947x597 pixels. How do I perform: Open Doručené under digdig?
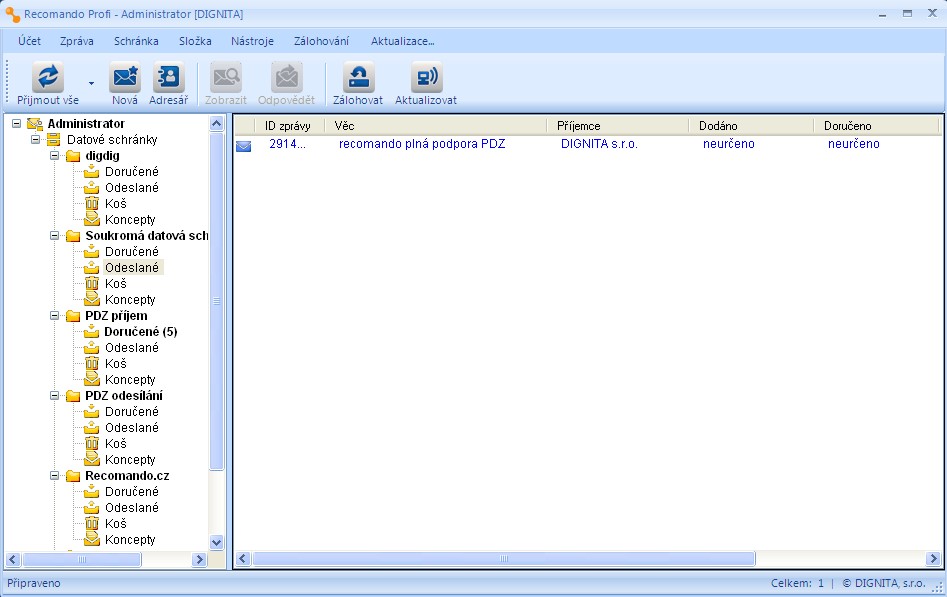click(x=132, y=172)
